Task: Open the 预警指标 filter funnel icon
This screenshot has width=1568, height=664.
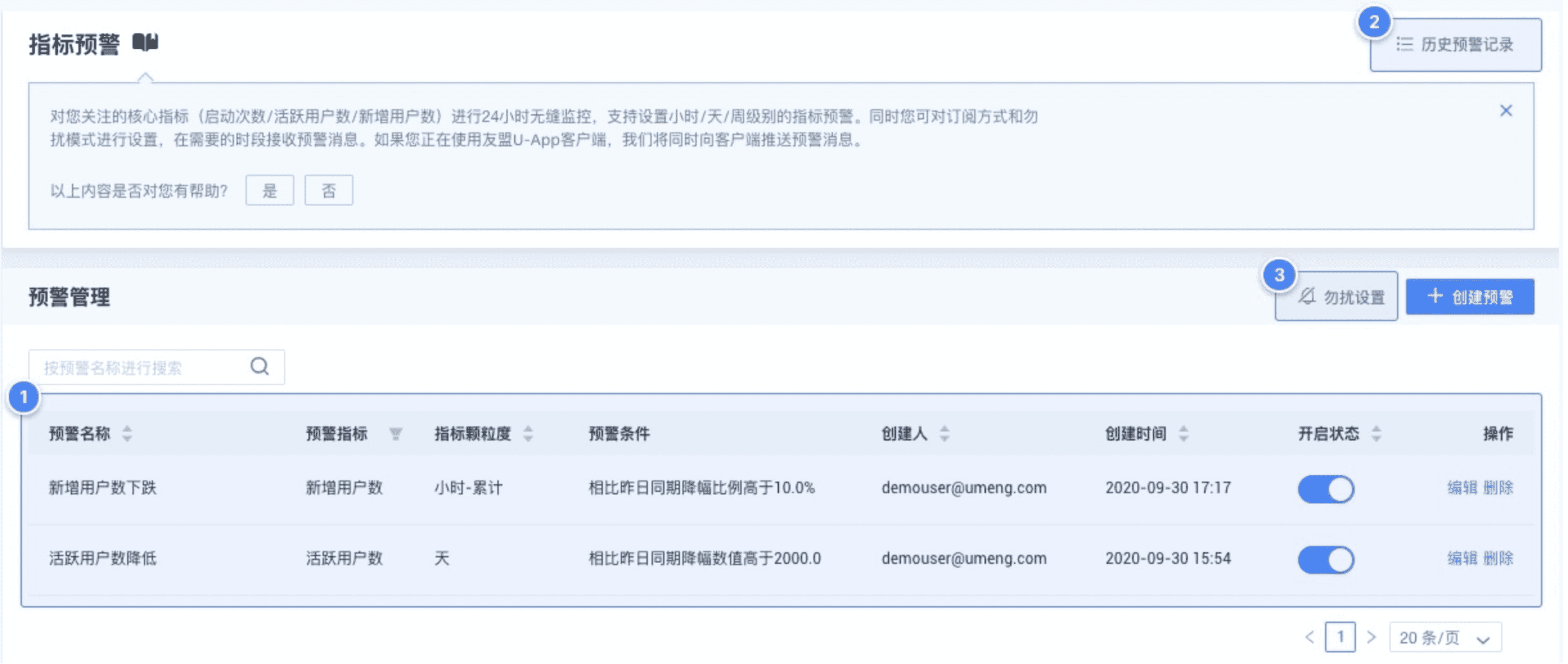Action: pyautogui.click(x=396, y=434)
